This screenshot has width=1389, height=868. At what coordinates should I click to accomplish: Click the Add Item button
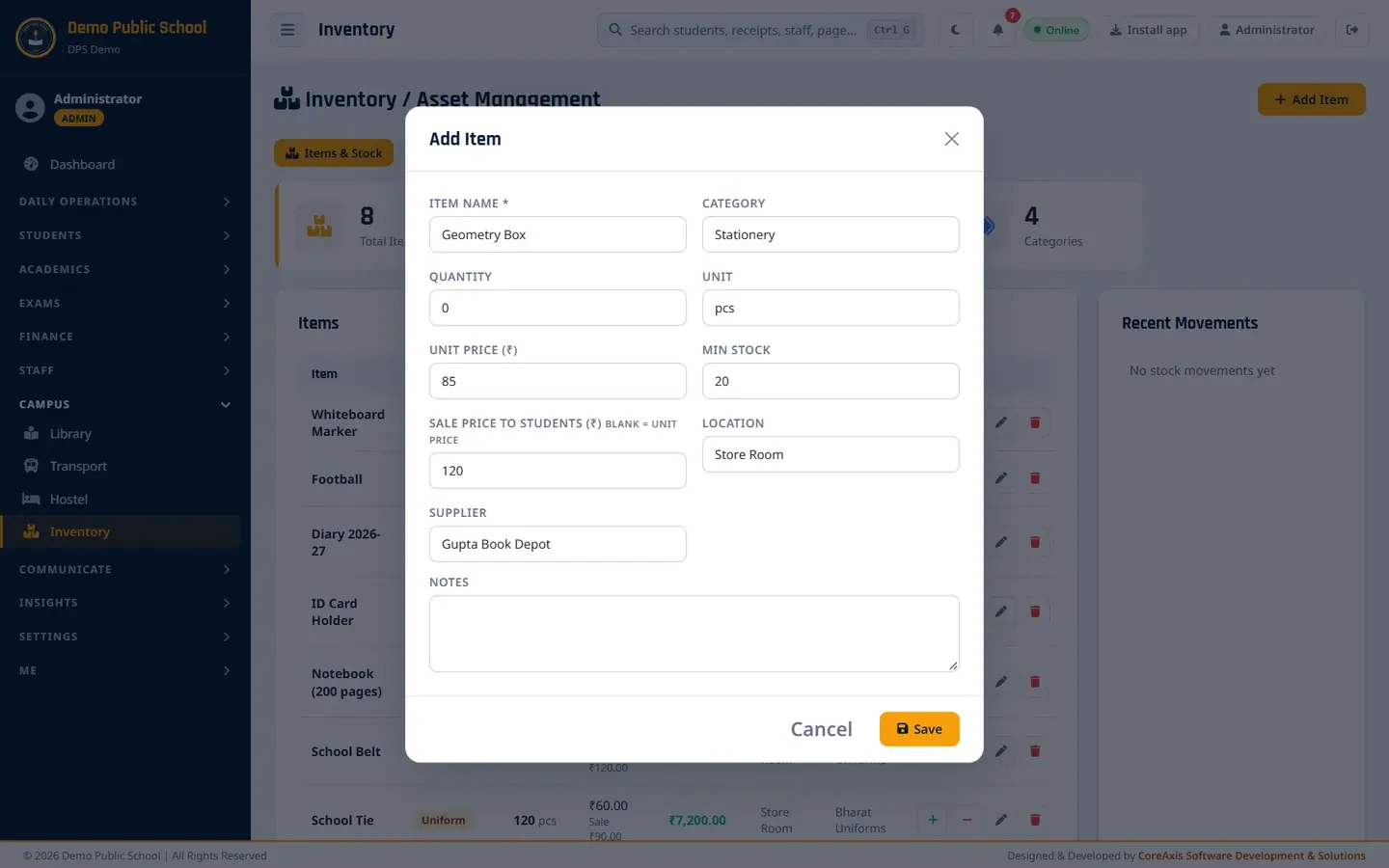(1312, 99)
